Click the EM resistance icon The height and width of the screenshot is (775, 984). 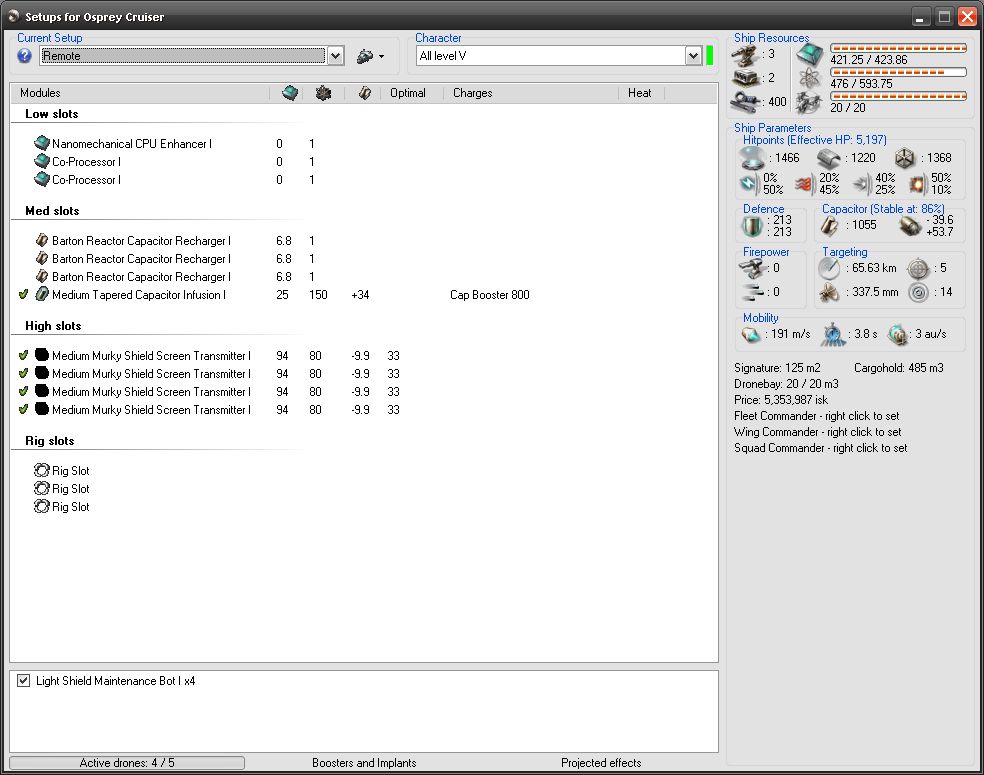pyautogui.click(x=749, y=184)
